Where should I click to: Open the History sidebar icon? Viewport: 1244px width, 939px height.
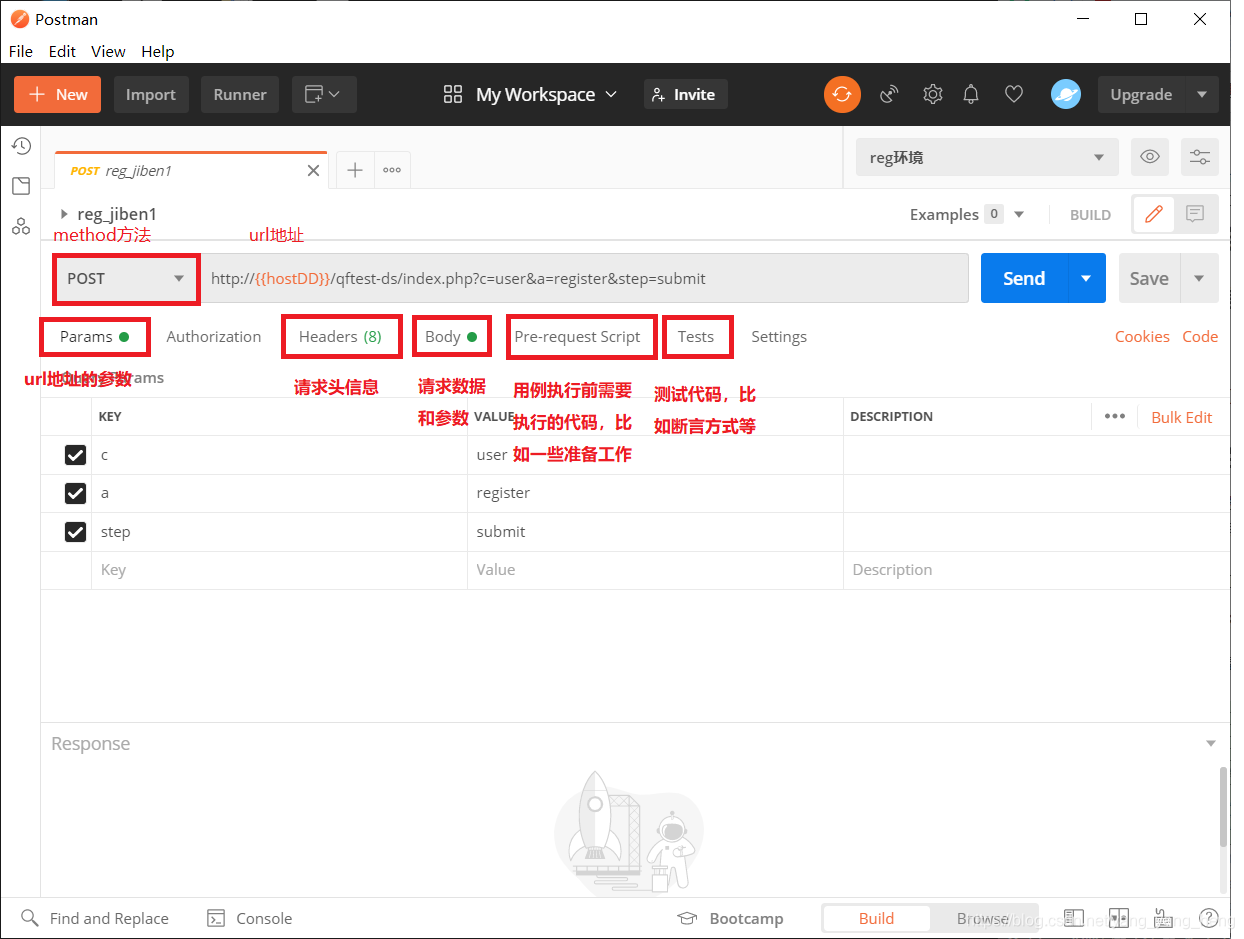point(21,146)
